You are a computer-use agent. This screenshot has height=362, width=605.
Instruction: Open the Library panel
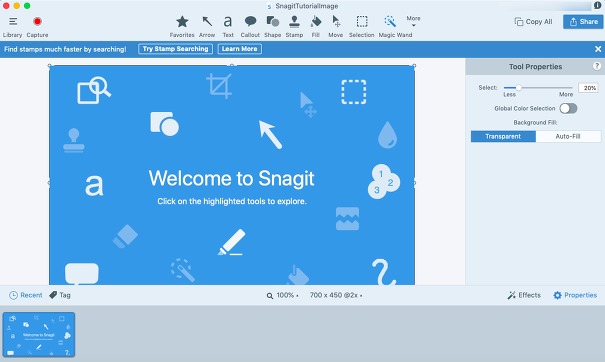[x=12, y=26]
